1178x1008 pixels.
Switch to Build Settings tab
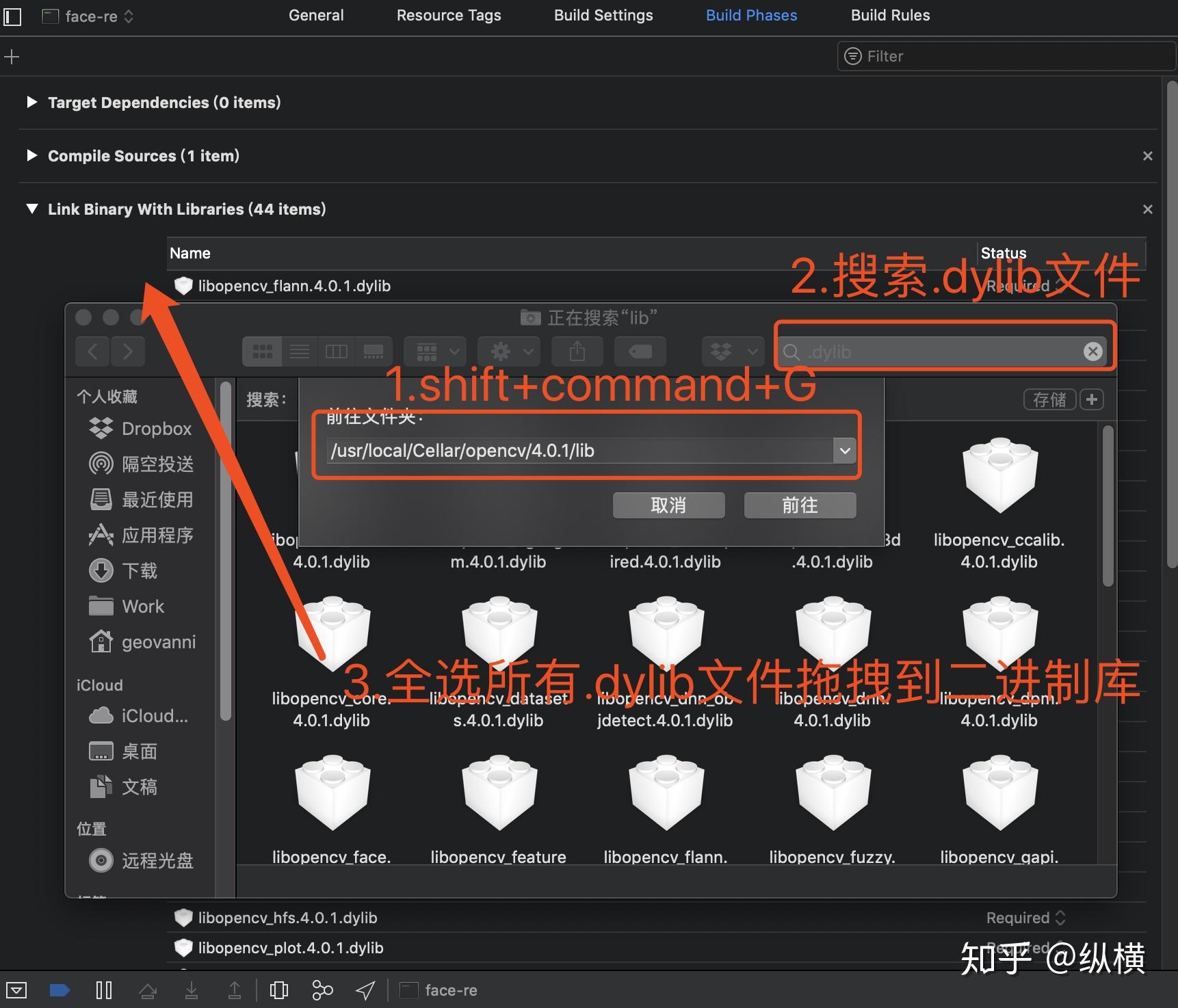point(603,15)
